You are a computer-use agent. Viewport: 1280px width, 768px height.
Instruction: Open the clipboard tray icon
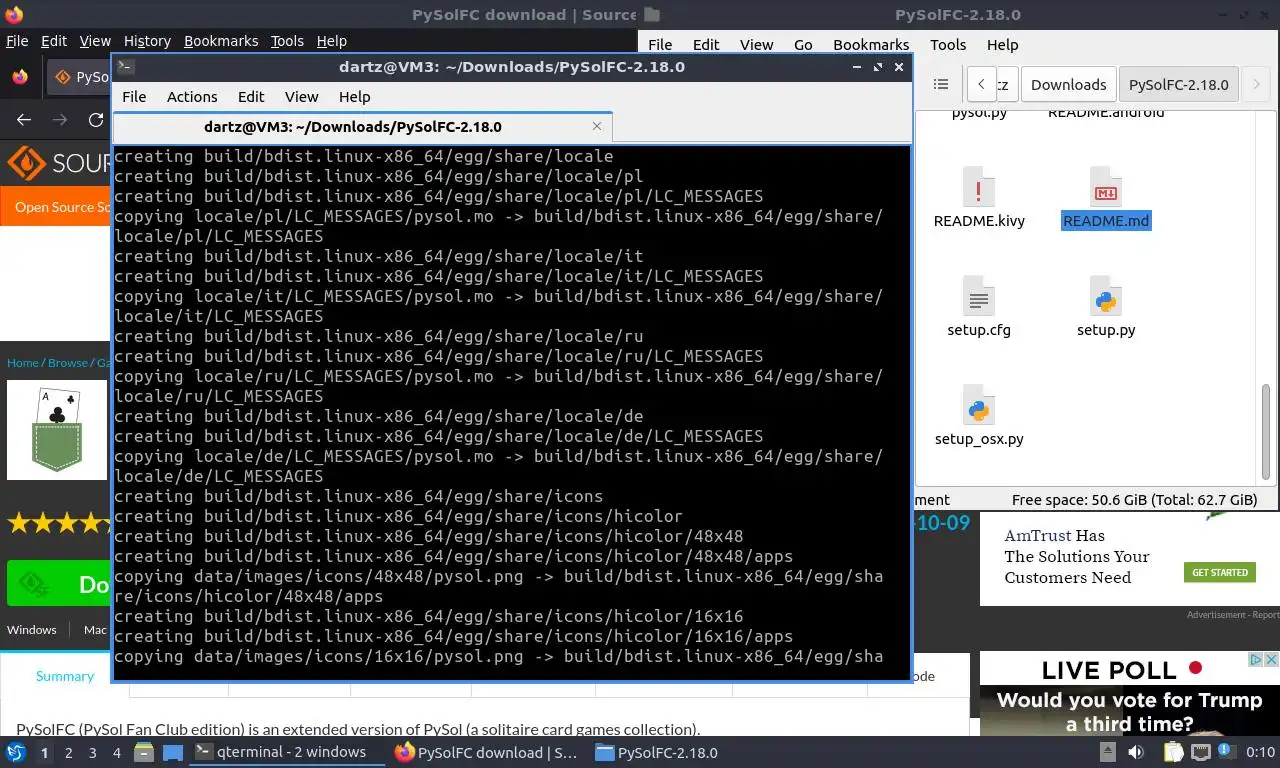(1174, 752)
